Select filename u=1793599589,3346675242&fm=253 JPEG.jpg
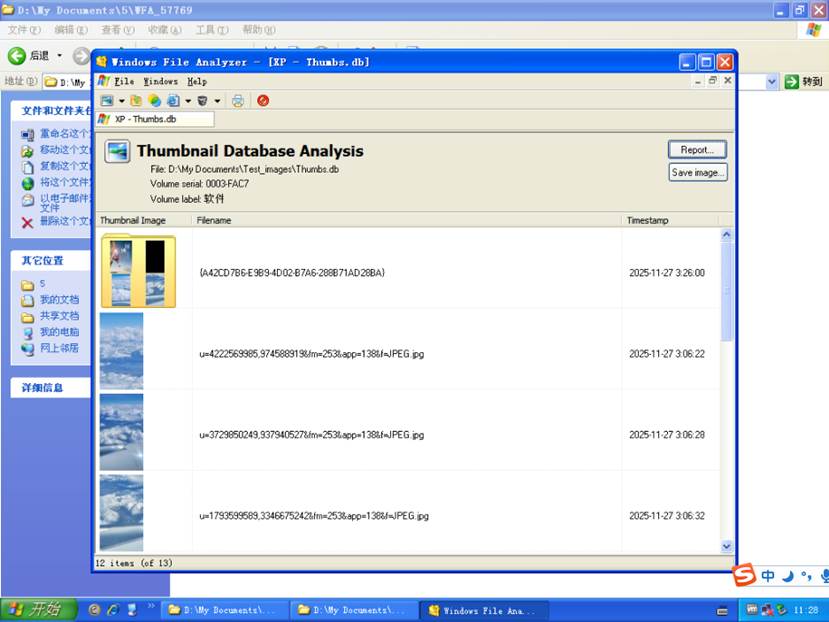Viewport: 829px width, 622px height. tap(314, 516)
